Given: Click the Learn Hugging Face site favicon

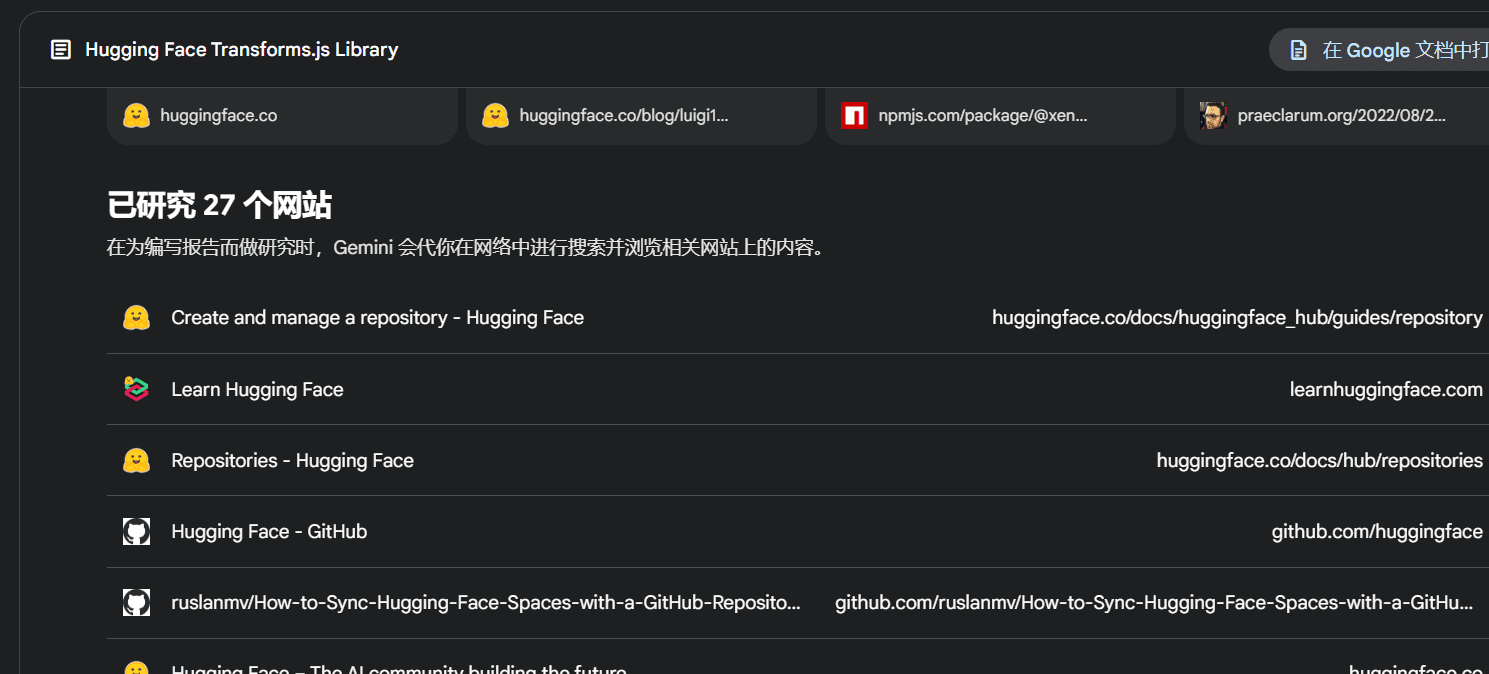Looking at the screenshot, I should (136, 389).
